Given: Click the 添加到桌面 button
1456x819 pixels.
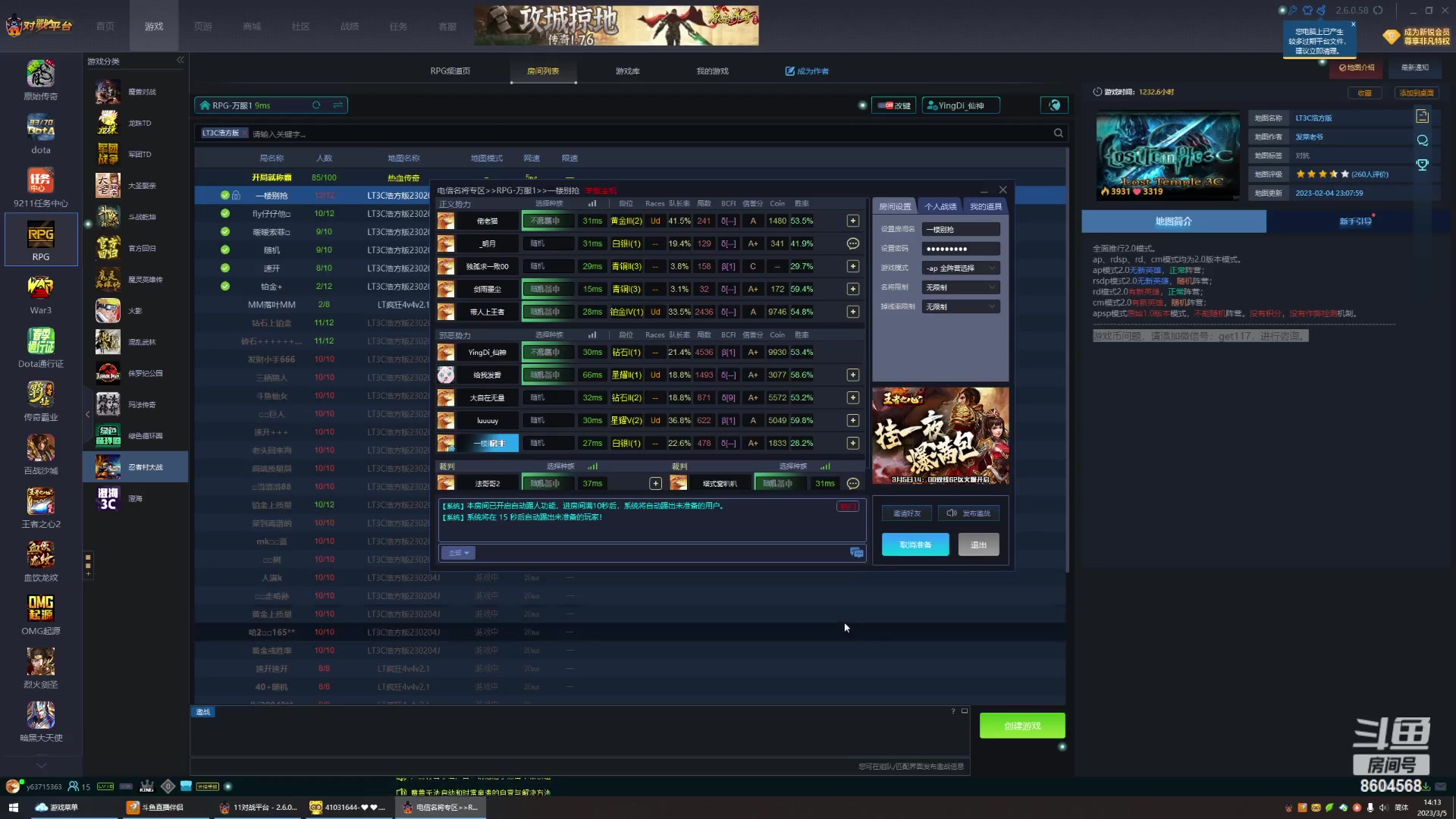Looking at the screenshot, I should (1416, 93).
